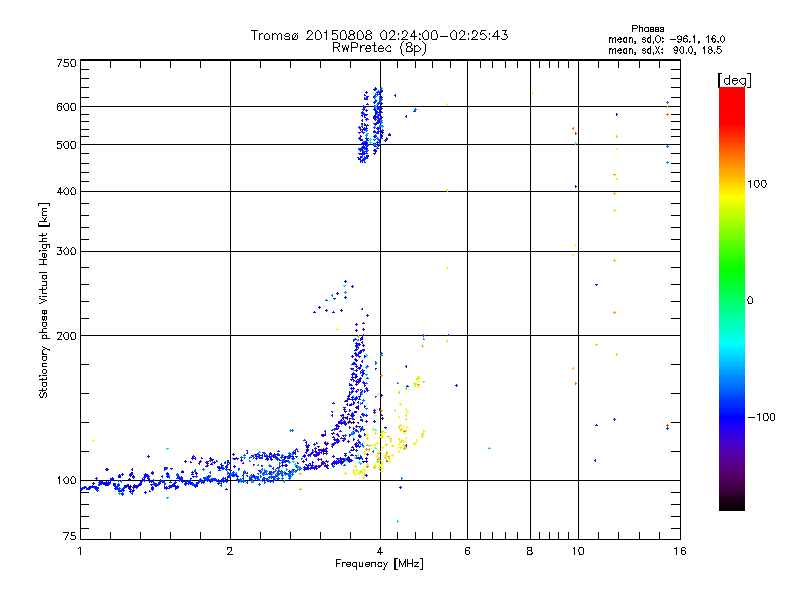Viewport: 800px width, 600px height.
Task: Click the plot title 'Tromsø 20150808 02:24:00-02:25:43'
Action: click(379, 35)
